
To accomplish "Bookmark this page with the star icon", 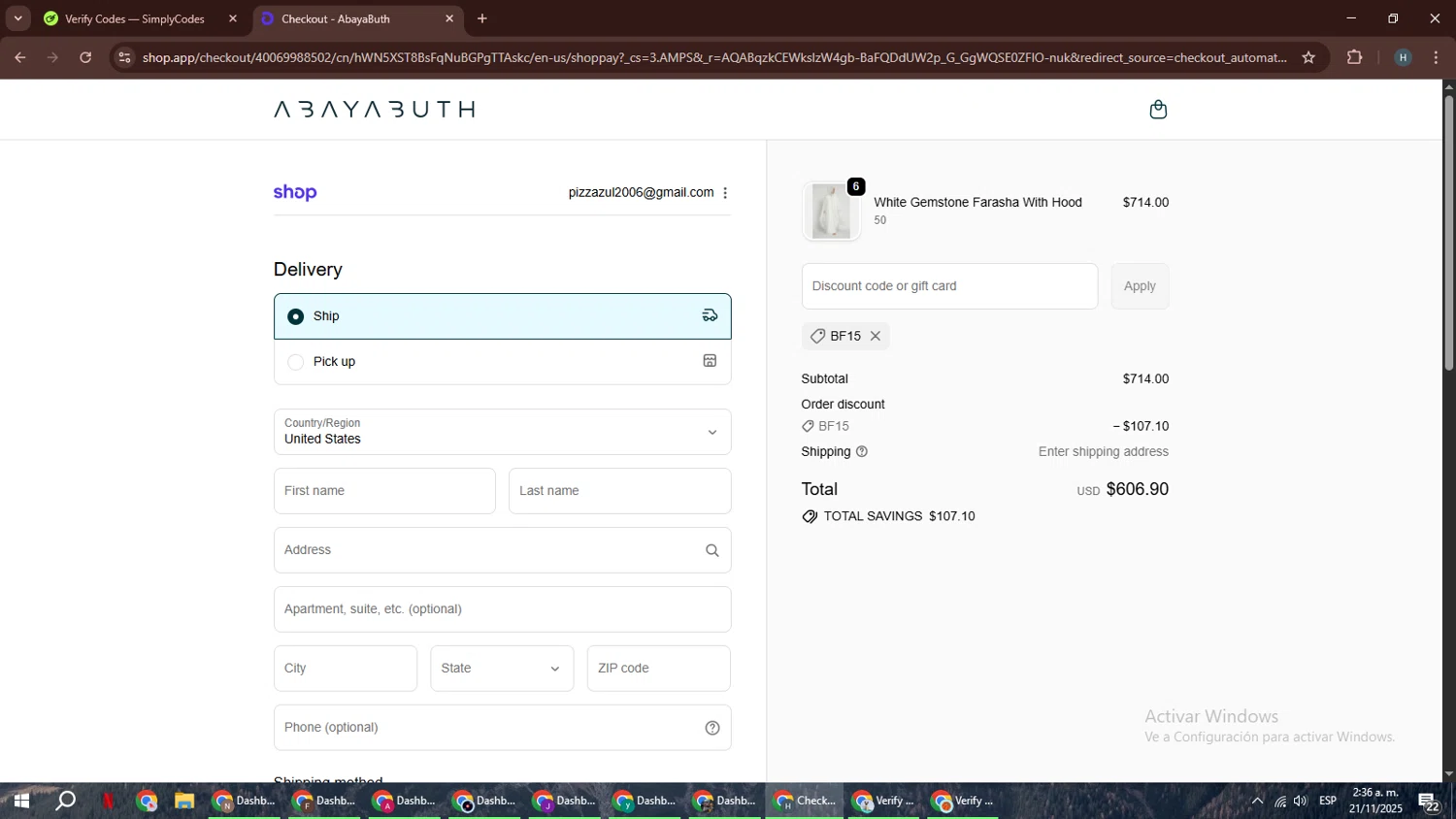I will pyautogui.click(x=1308, y=57).
